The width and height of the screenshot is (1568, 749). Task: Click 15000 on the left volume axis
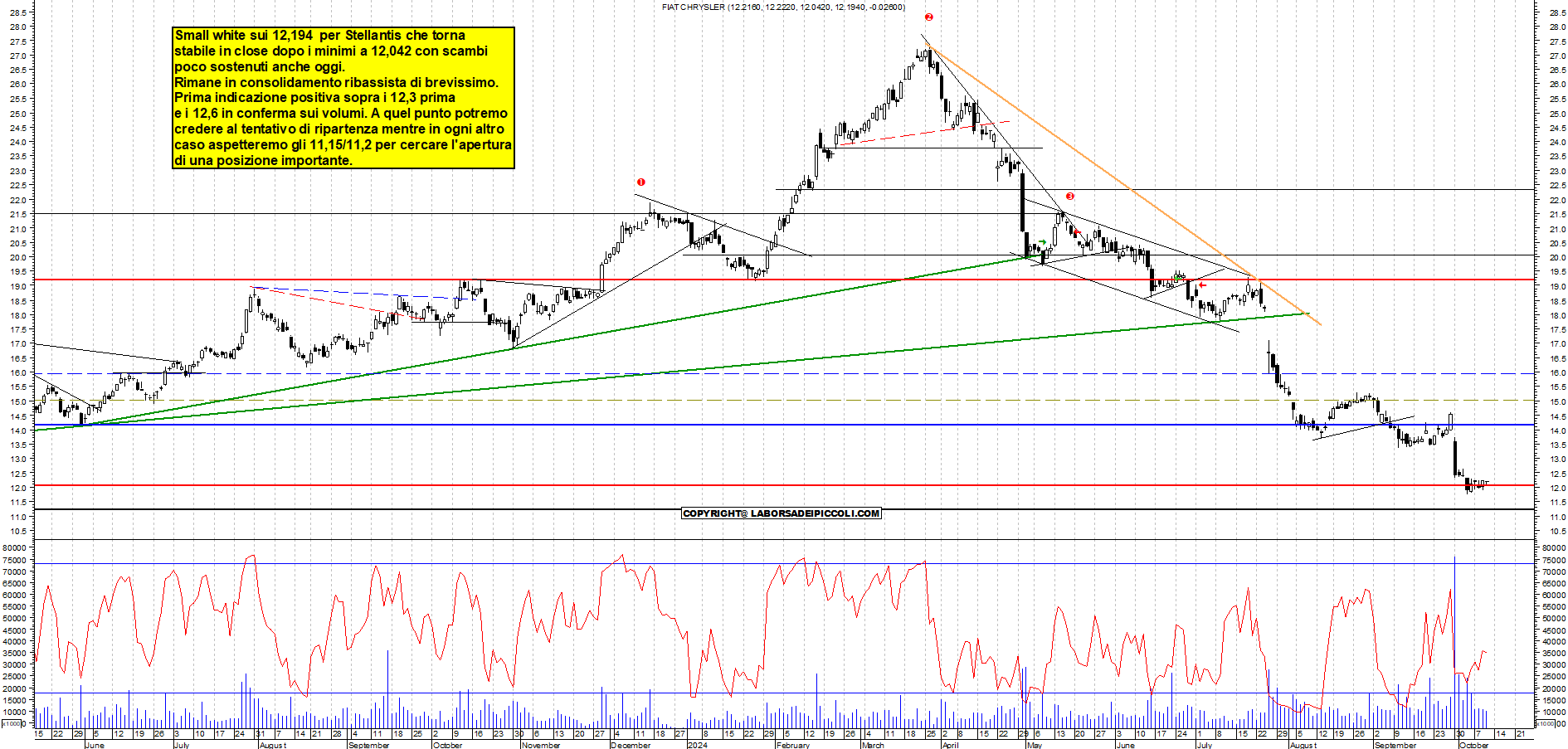pos(16,701)
